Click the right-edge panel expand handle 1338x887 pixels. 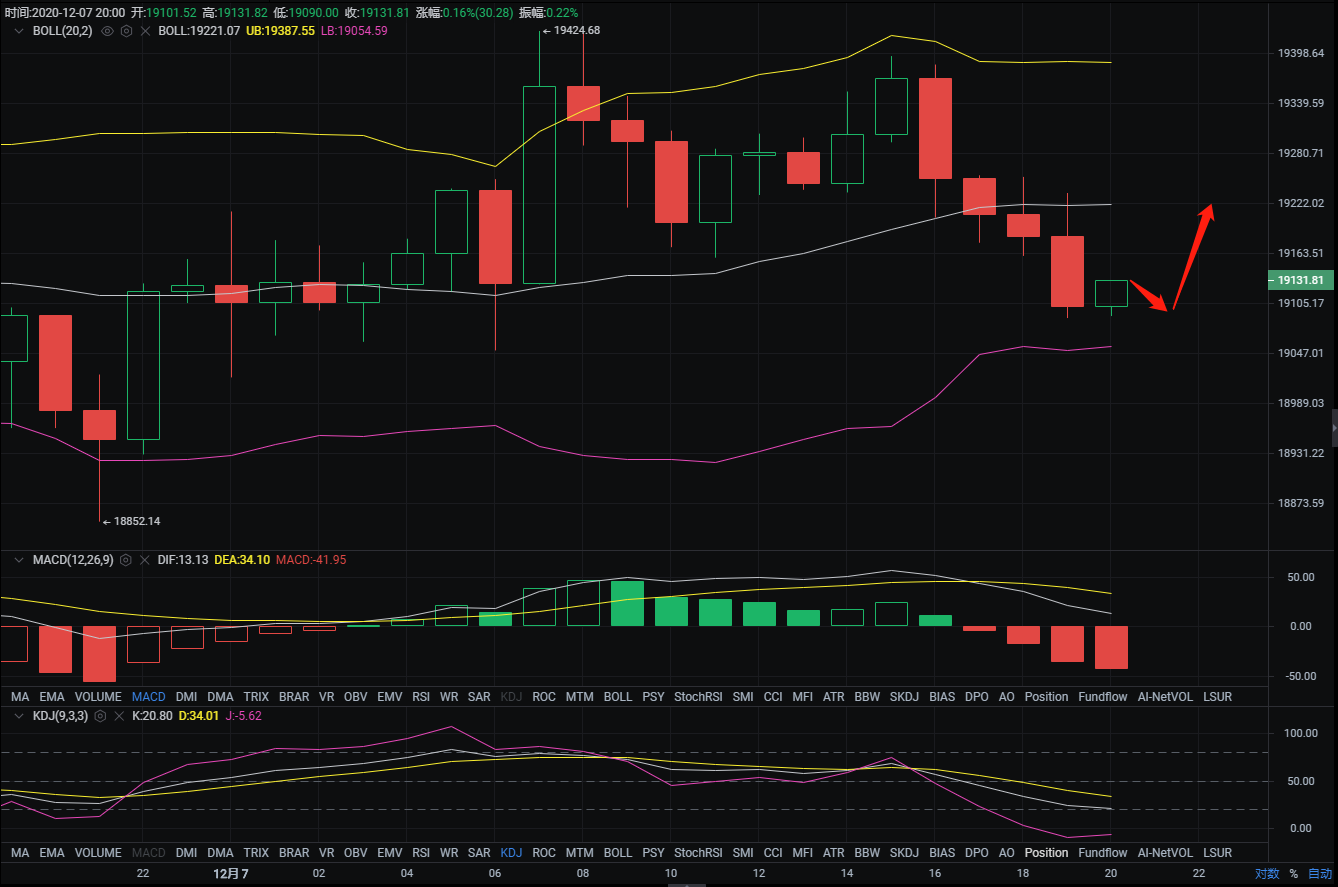pos(1333,428)
